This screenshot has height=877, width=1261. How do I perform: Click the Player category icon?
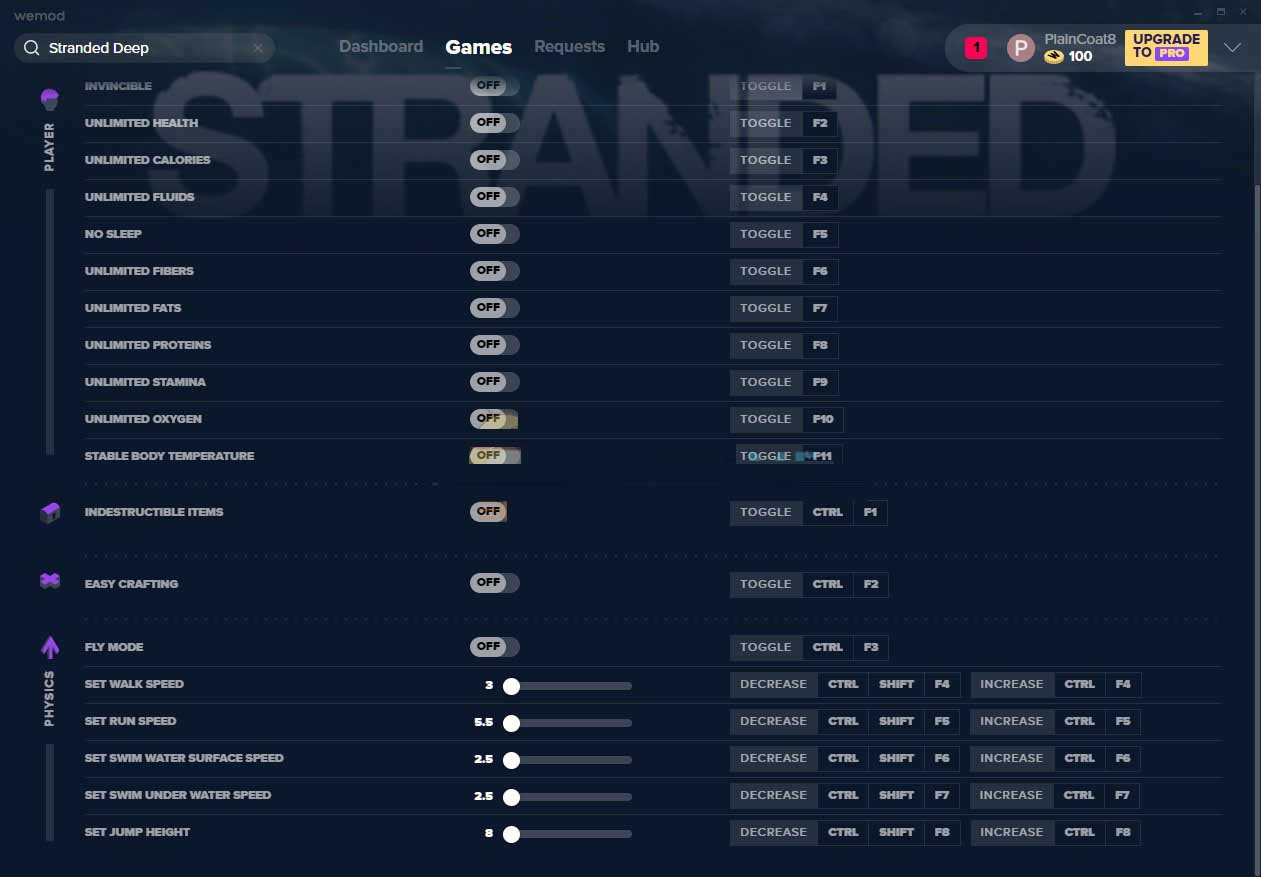(50, 99)
